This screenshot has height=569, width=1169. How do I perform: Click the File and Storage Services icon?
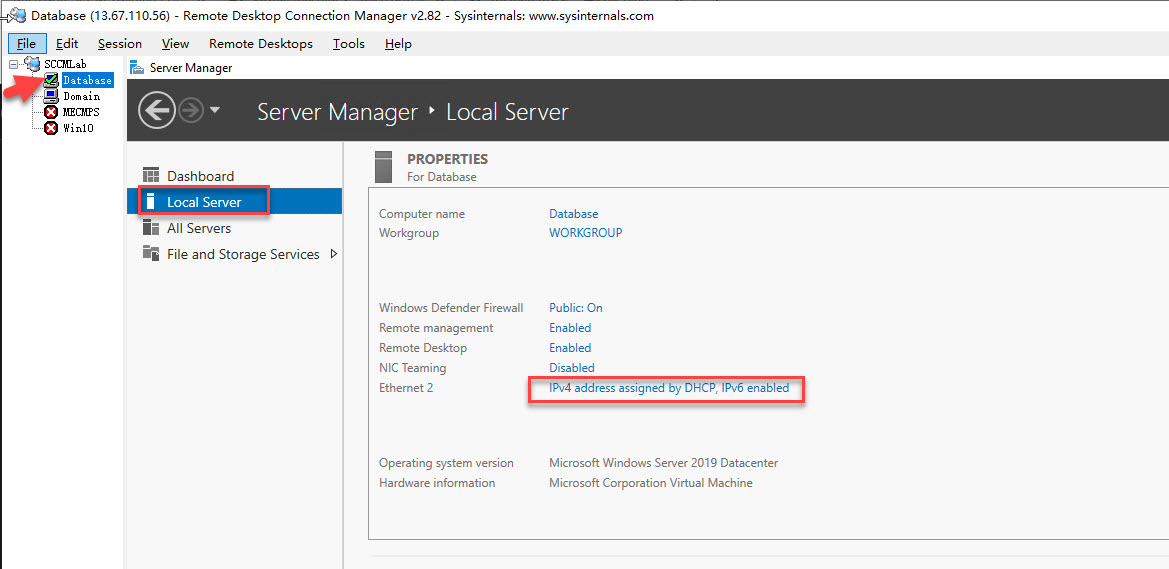151,254
